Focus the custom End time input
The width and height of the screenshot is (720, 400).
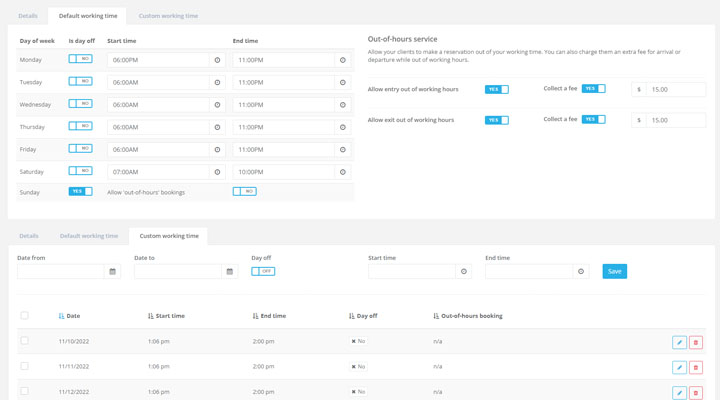[x=529, y=271]
